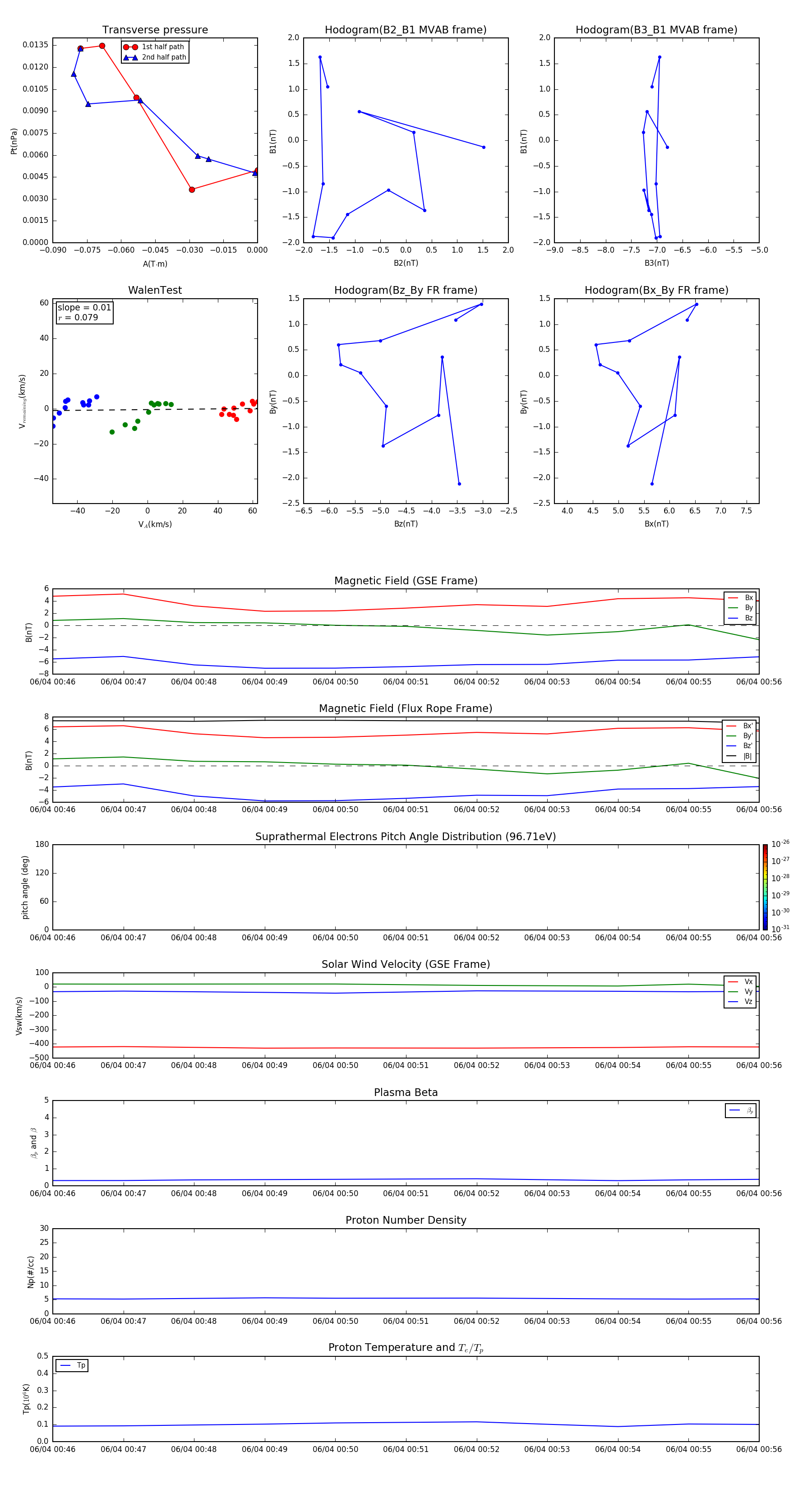The image size is (812, 1489).
Task: Click the "pitch angle (deg)" y-axis label
Action: tap(25, 887)
